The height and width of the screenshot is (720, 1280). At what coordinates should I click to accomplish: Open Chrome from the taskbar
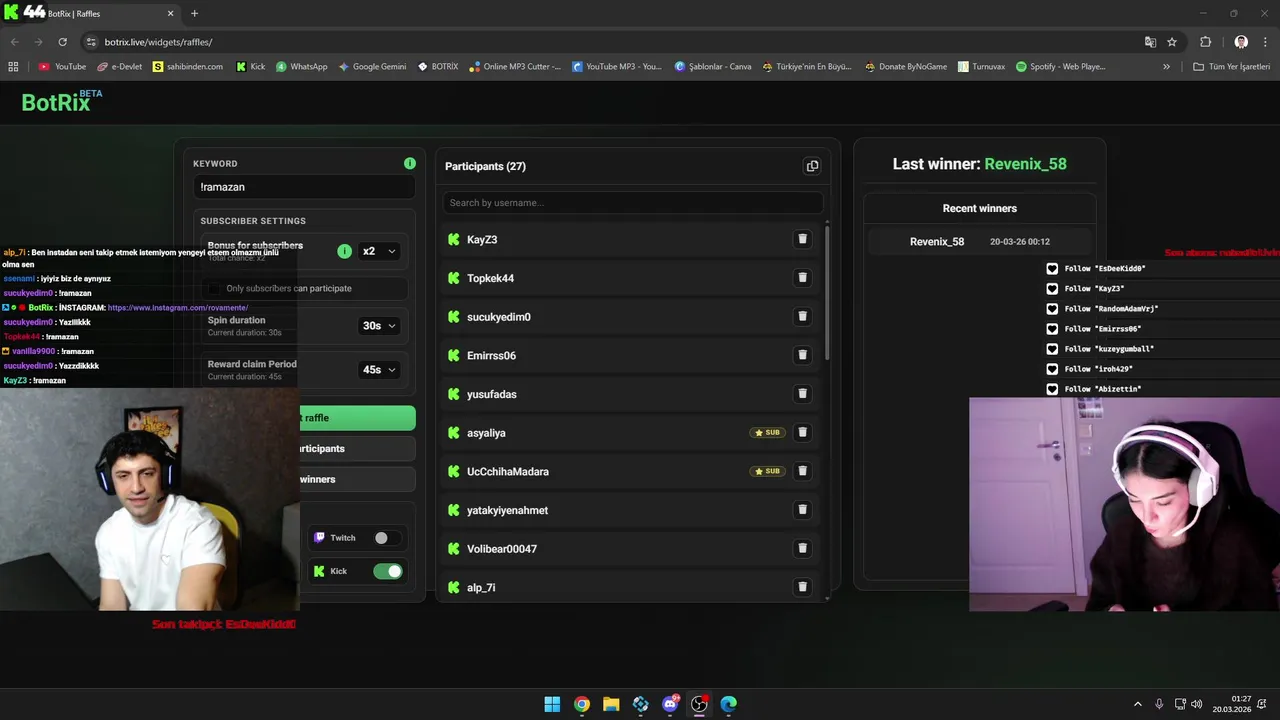(x=582, y=704)
